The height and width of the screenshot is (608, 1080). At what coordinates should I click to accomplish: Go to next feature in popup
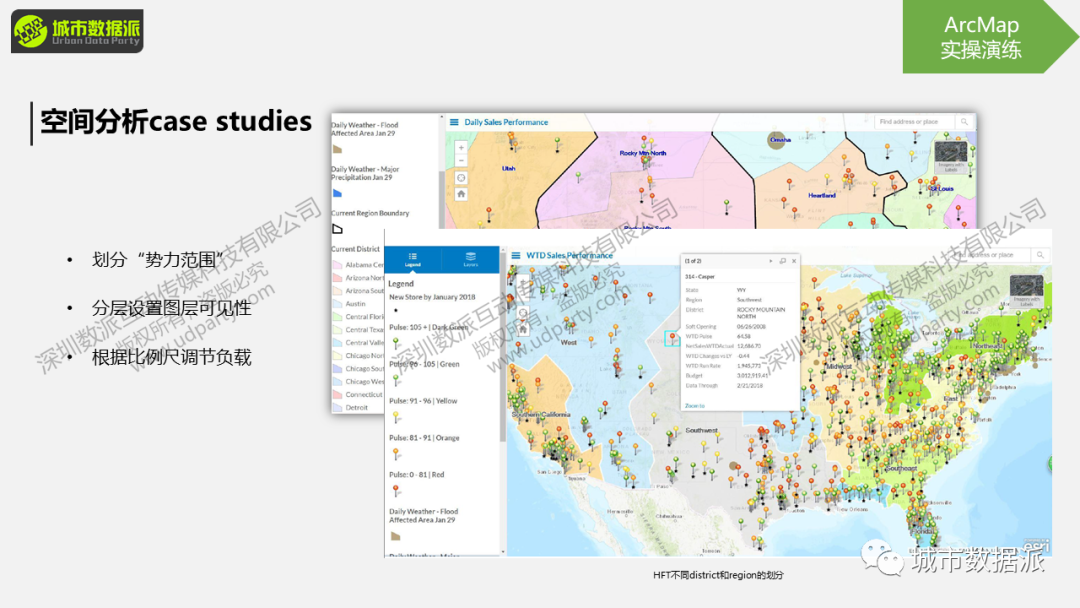770,261
